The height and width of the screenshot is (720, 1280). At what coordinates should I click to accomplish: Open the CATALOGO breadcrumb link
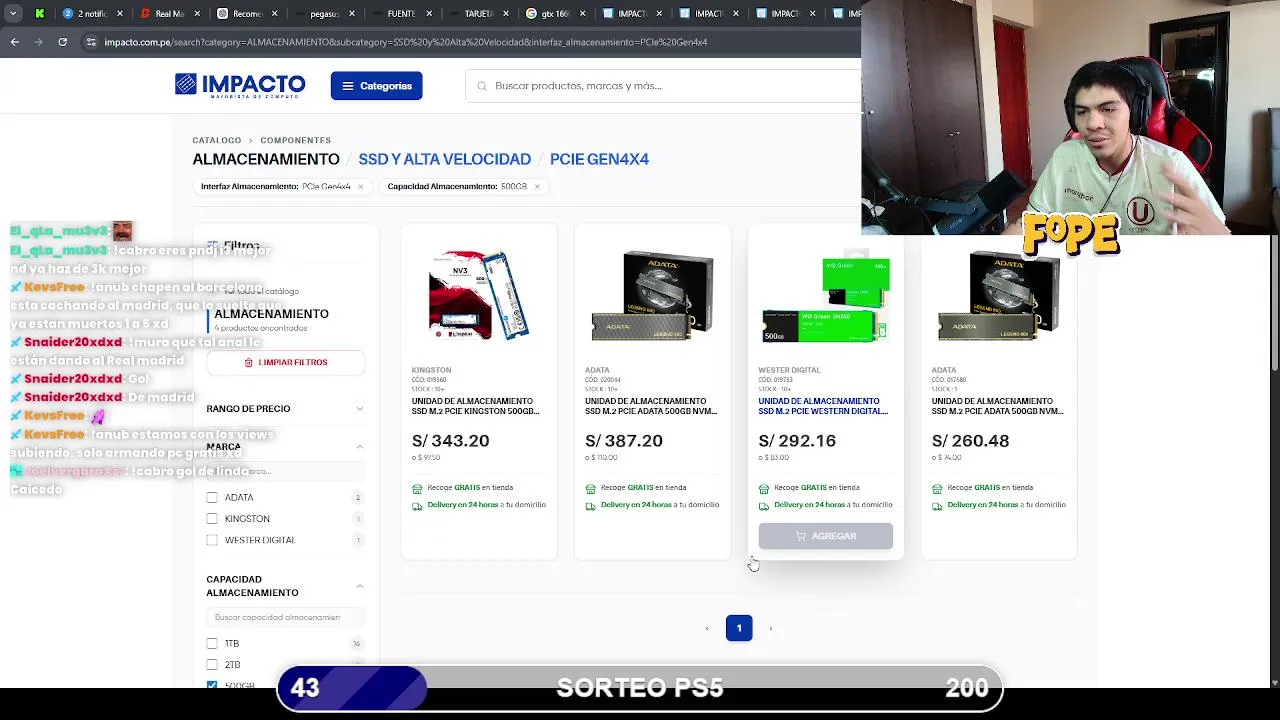tap(217, 140)
